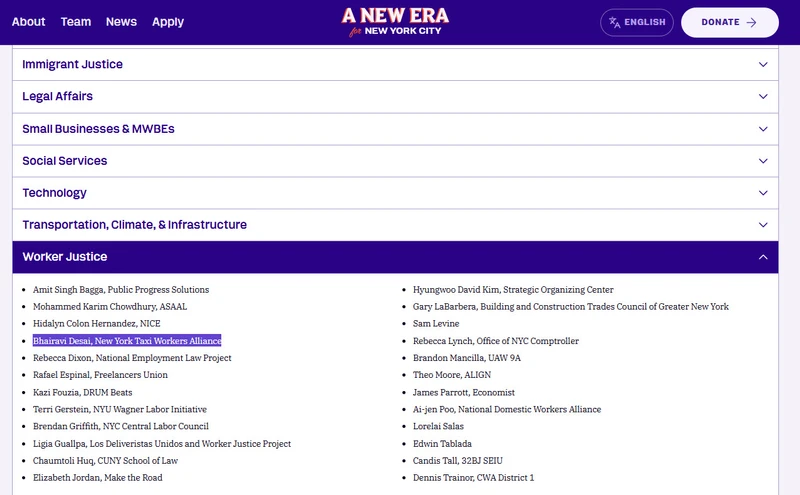
Task: Expand Transportation, Climate, & Infrastructure section
Action: coord(395,225)
